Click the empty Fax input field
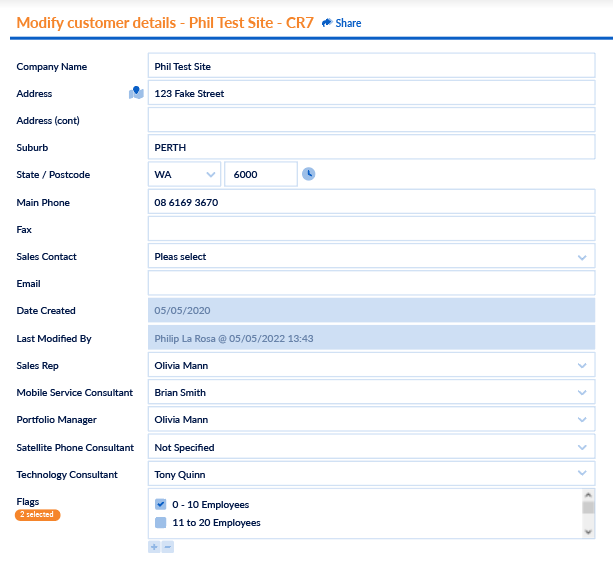This screenshot has width=613, height=563. [371, 229]
